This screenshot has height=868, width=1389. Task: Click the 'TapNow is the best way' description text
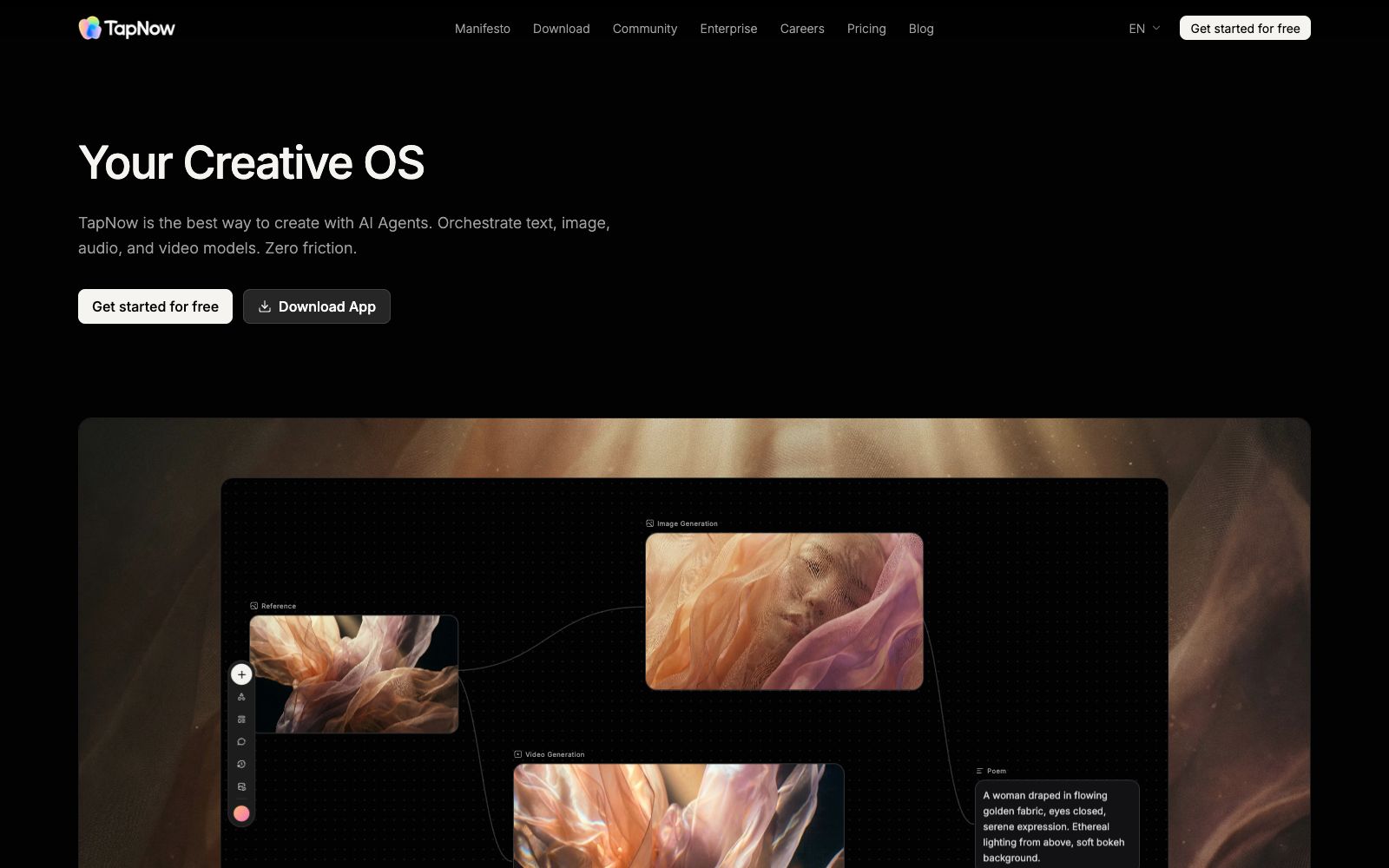coord(344,235)
